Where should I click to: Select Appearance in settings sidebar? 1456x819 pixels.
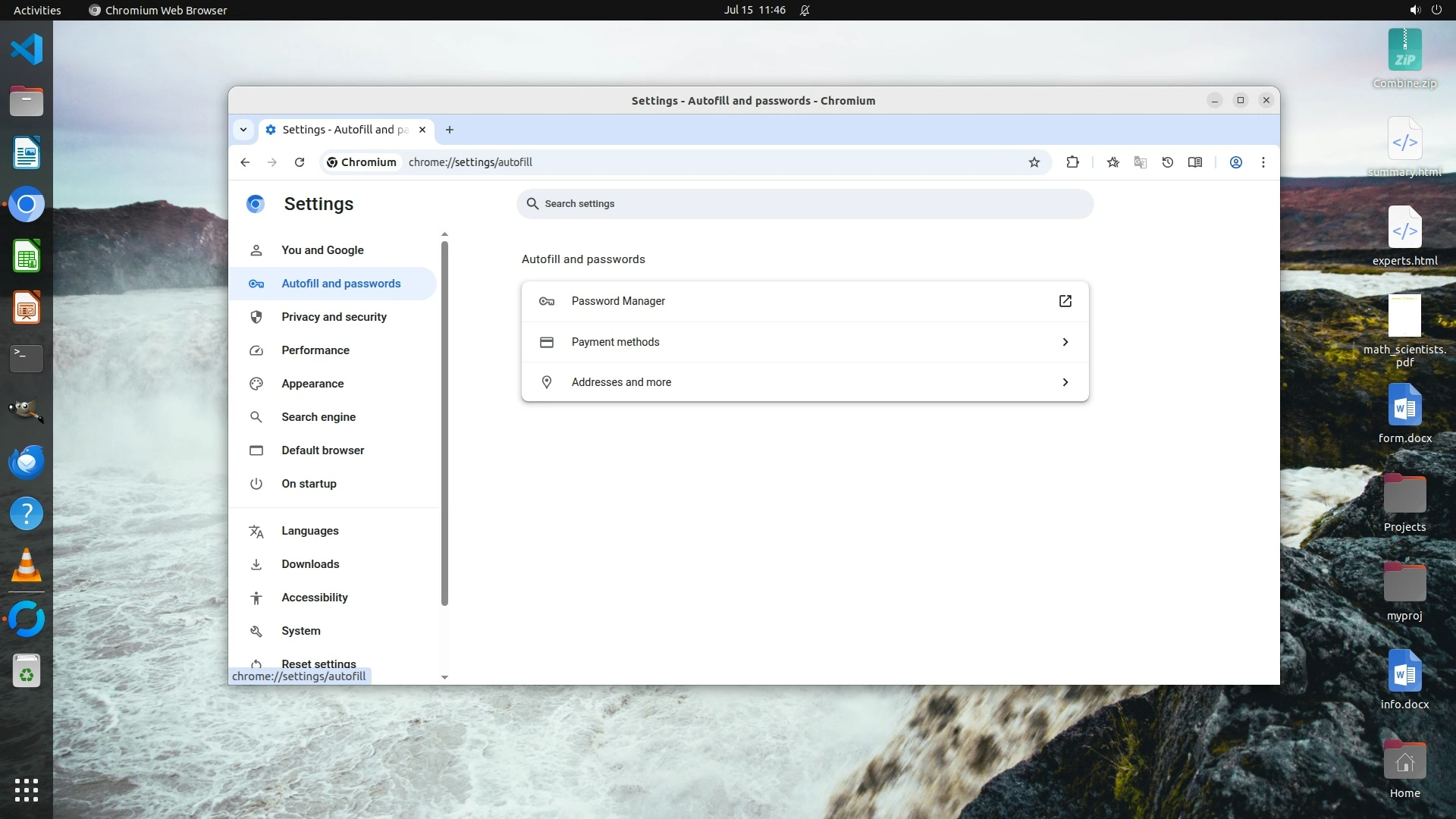point(312,384)
